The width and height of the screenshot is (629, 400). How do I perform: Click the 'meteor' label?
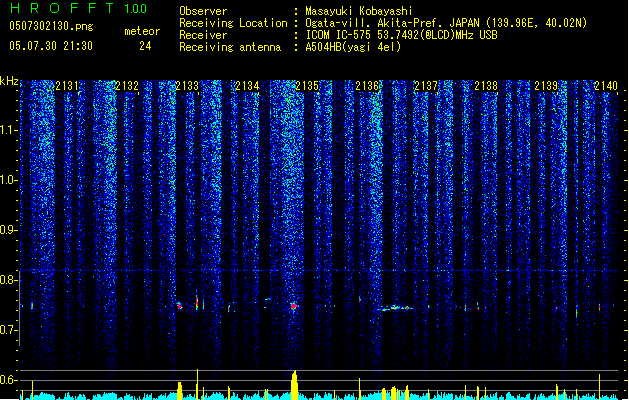click(x=142, y=31)
